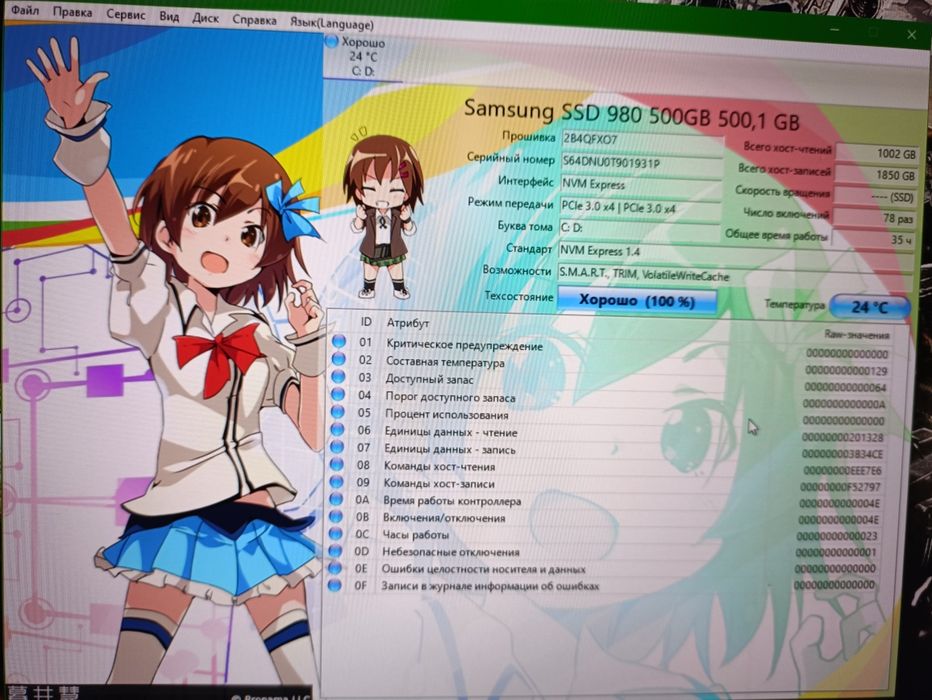Image resolution: width=932 pixels, height=700 pixels.
Task: Click the status icon for attribute 03
Action: pos(338,376)
